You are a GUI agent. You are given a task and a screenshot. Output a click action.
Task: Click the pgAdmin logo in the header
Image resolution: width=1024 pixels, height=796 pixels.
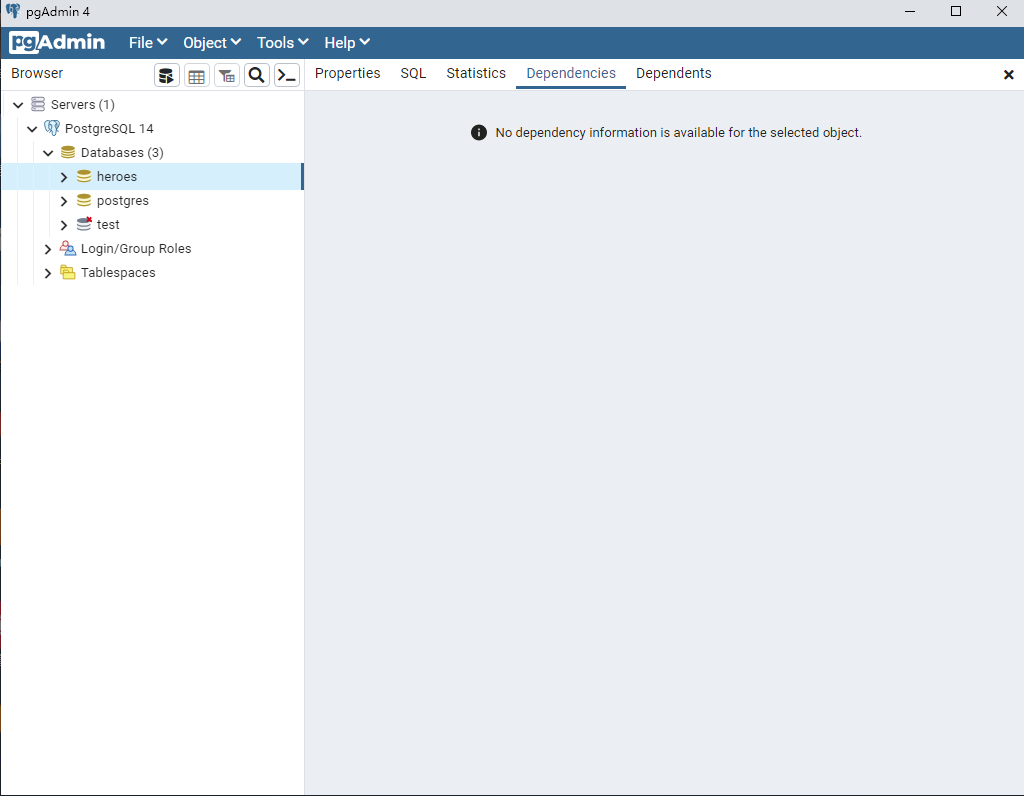pos(57,42)
